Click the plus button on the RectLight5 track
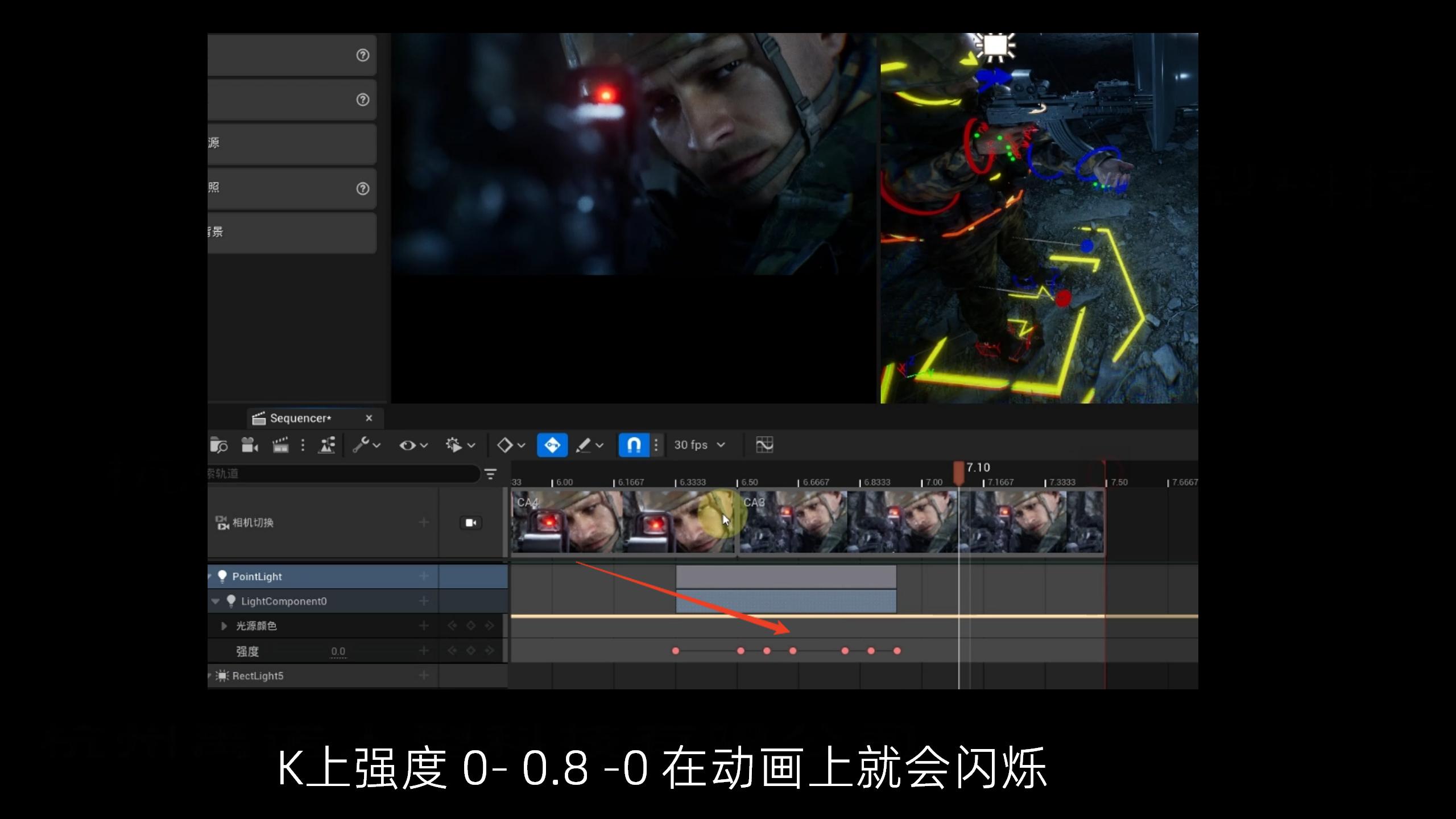The image size is (1456, 819). [x=424, y=676]
